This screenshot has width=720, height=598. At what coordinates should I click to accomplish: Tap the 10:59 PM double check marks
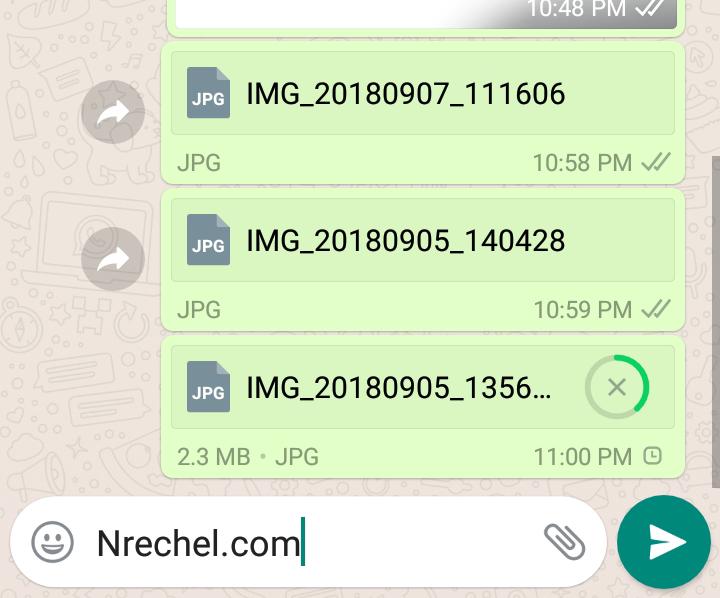click(656, 309)
